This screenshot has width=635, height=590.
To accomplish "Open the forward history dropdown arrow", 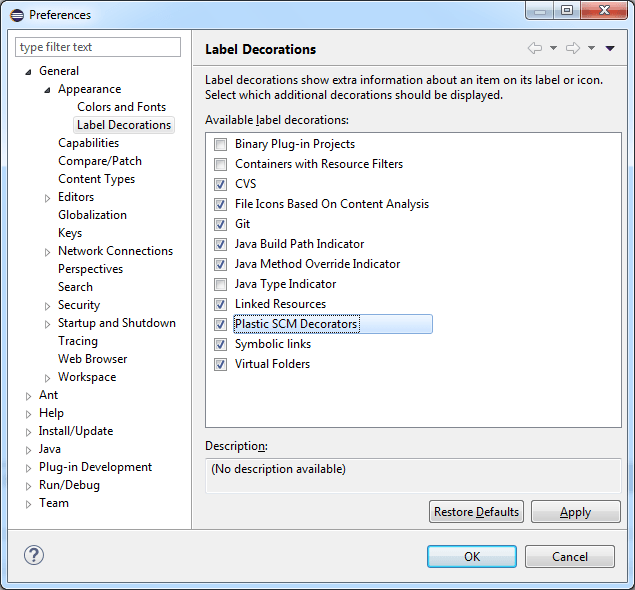I will coord(591,48).
